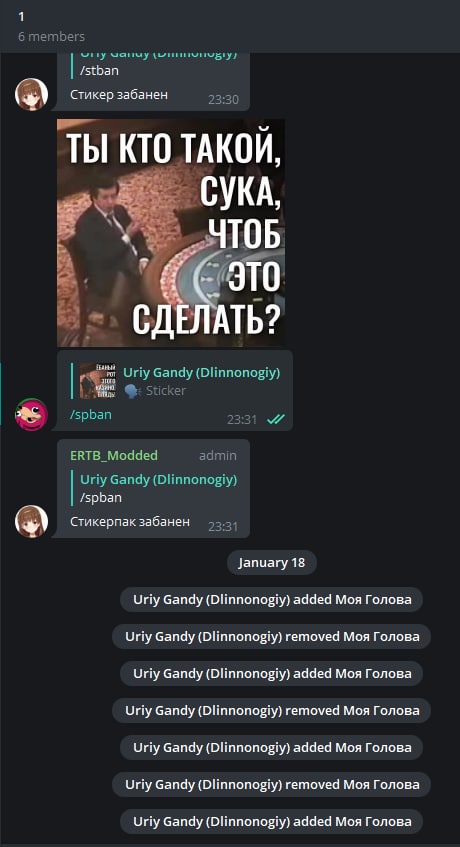Click the first "added Моя Голова" service message
This screenshot has height=847, width=460.
(x=272, y=600)
